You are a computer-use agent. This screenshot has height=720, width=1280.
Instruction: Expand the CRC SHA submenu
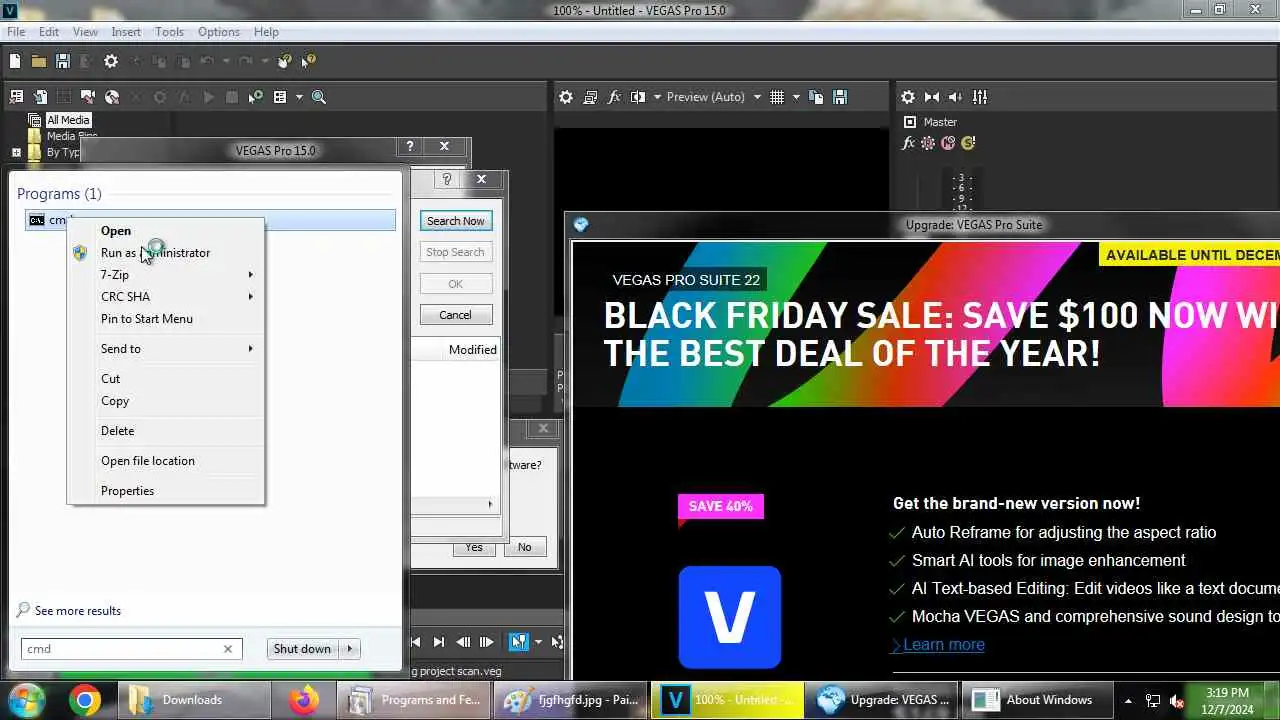165,296
